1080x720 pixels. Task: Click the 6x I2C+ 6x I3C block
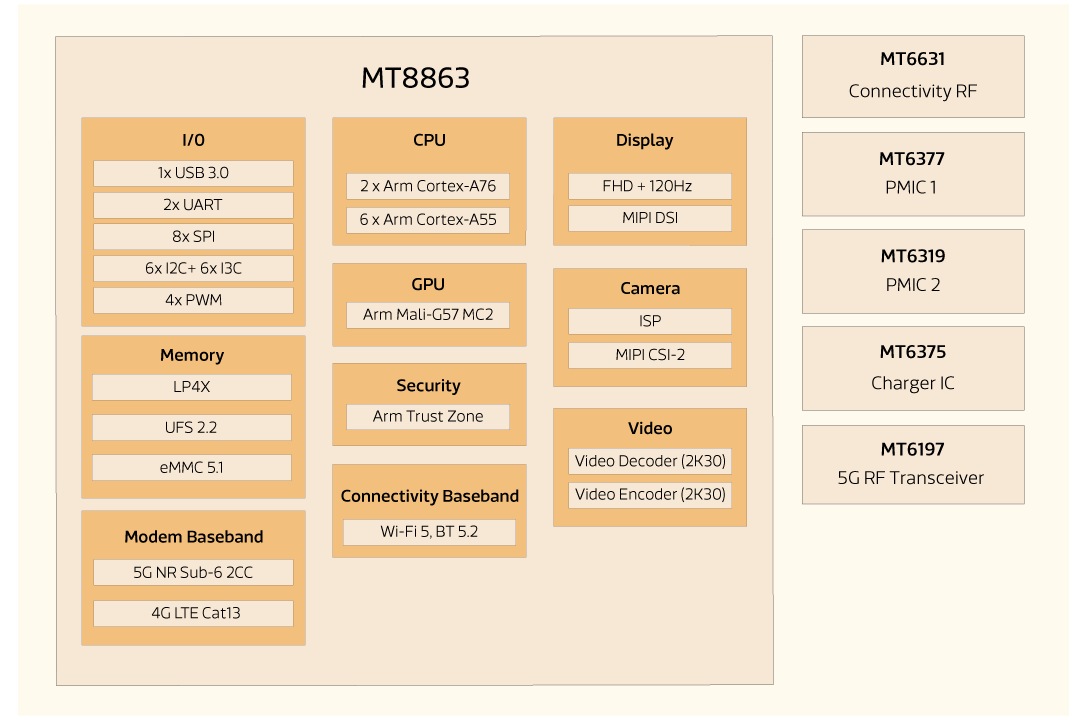point(192,268)
